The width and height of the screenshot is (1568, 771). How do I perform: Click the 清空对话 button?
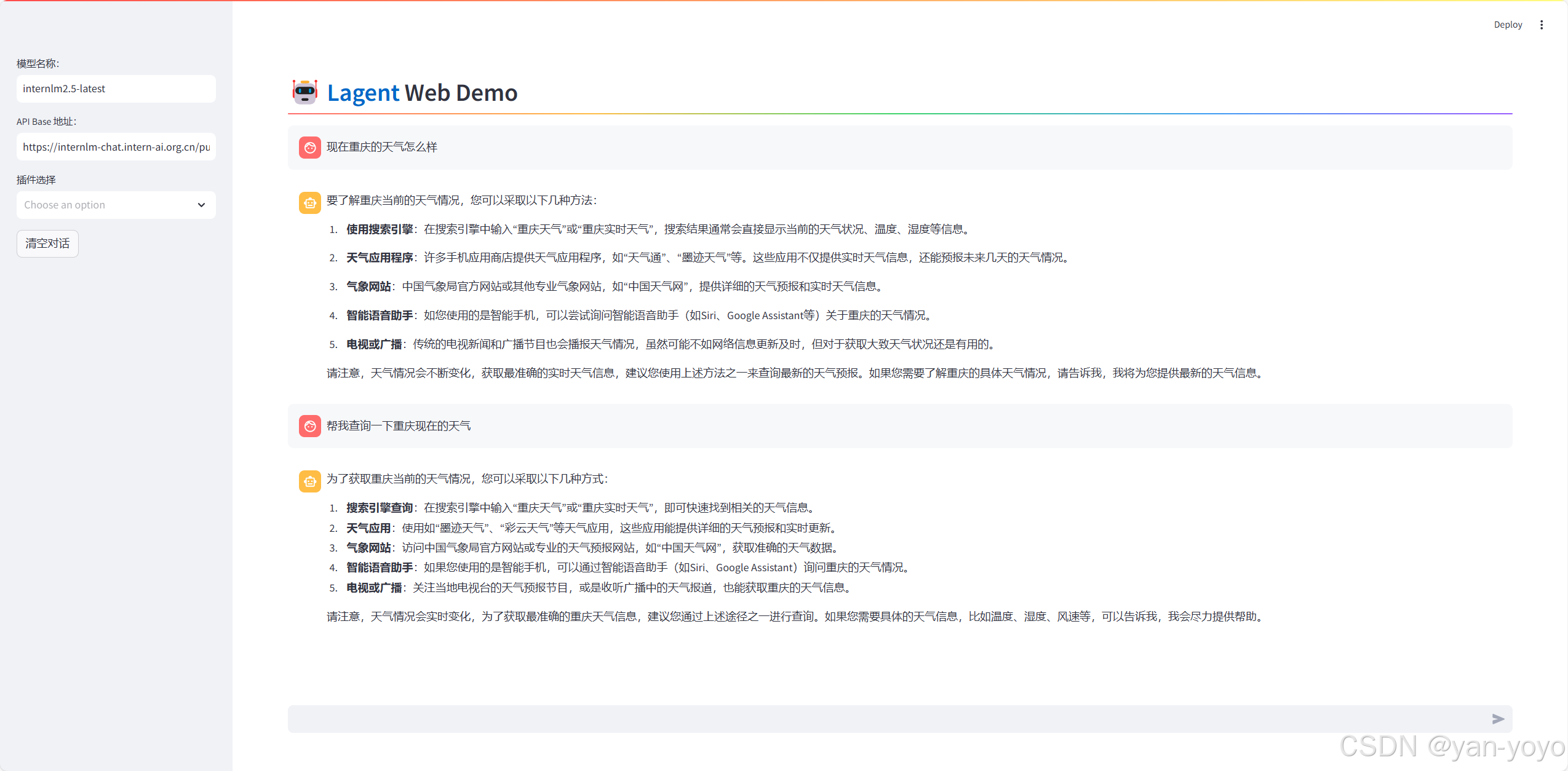(x=47, y=243)
